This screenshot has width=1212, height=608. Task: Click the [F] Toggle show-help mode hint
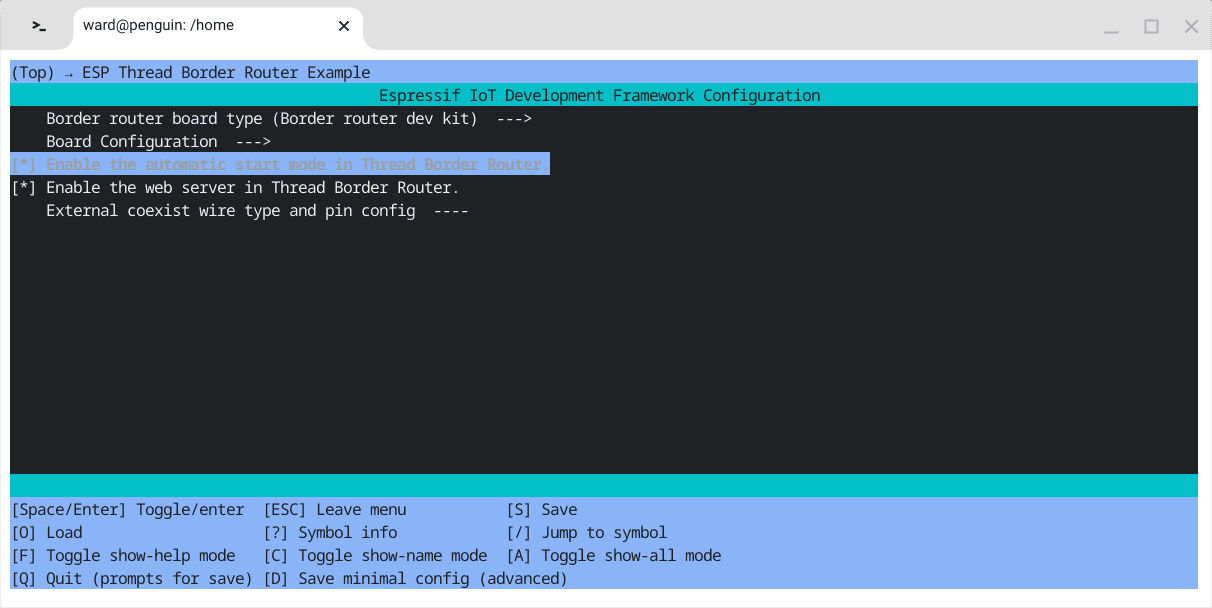pos(123,555)
